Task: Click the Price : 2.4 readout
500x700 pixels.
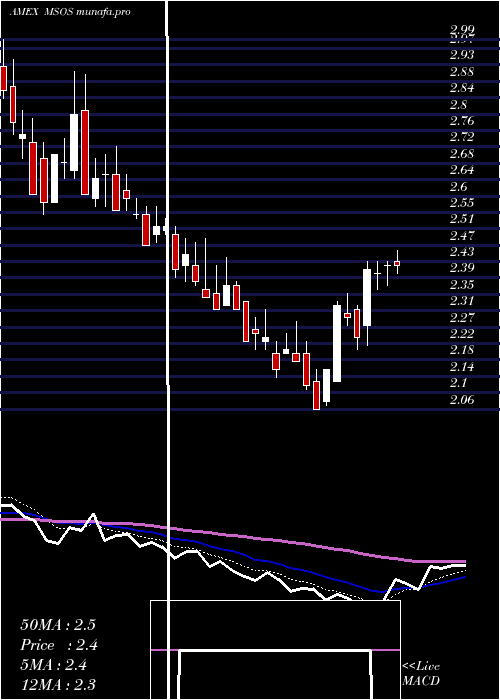Action: [59, 645]
